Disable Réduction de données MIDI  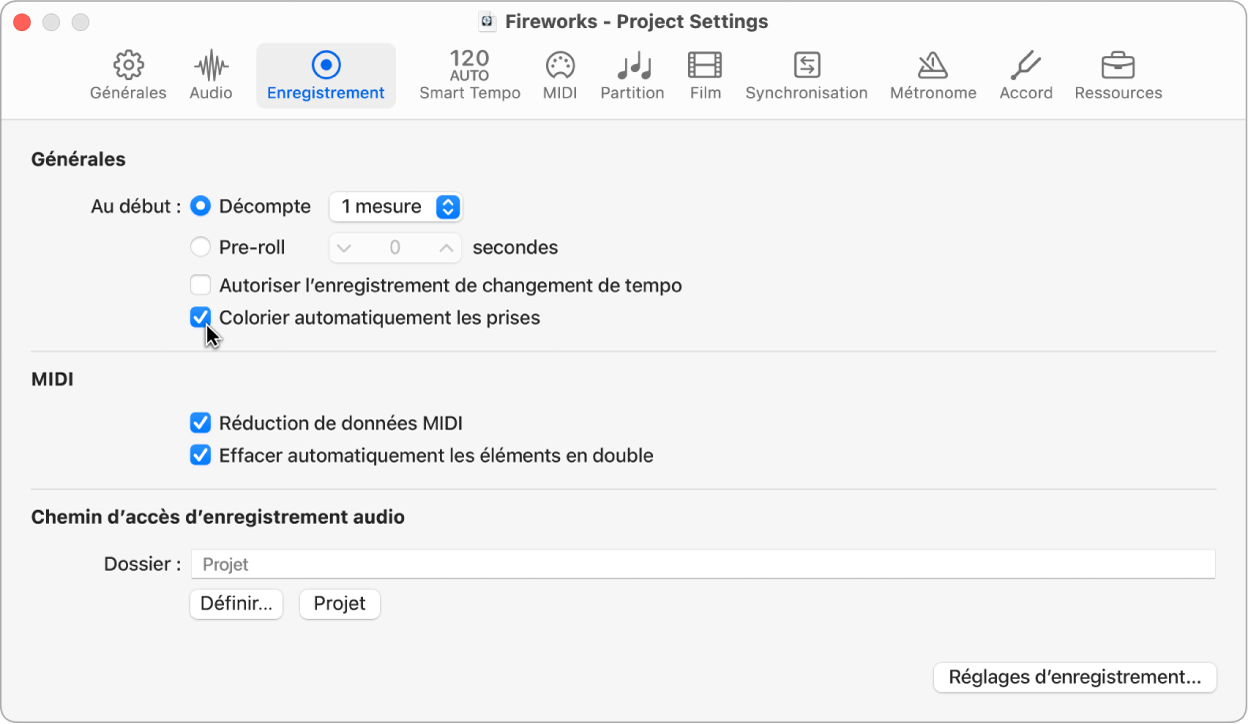pos(201,423)
